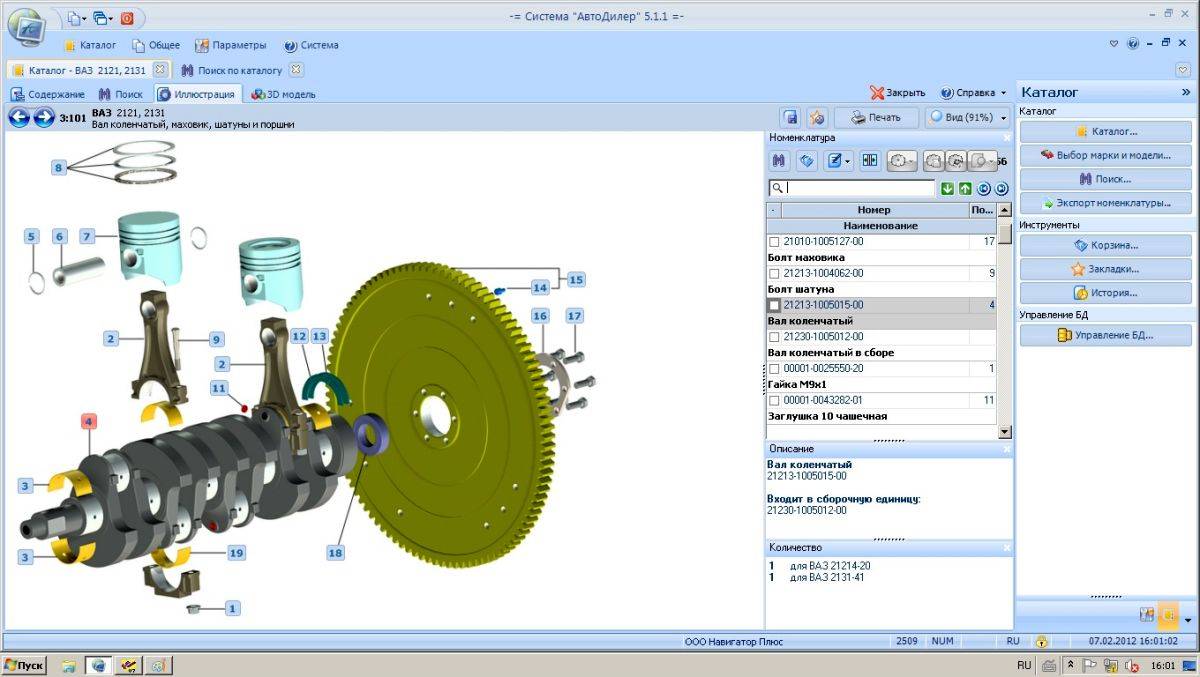Go to the next illustration with forward arrow
Viewport: 1200px width, 677px height.
(x=43, y=117)
